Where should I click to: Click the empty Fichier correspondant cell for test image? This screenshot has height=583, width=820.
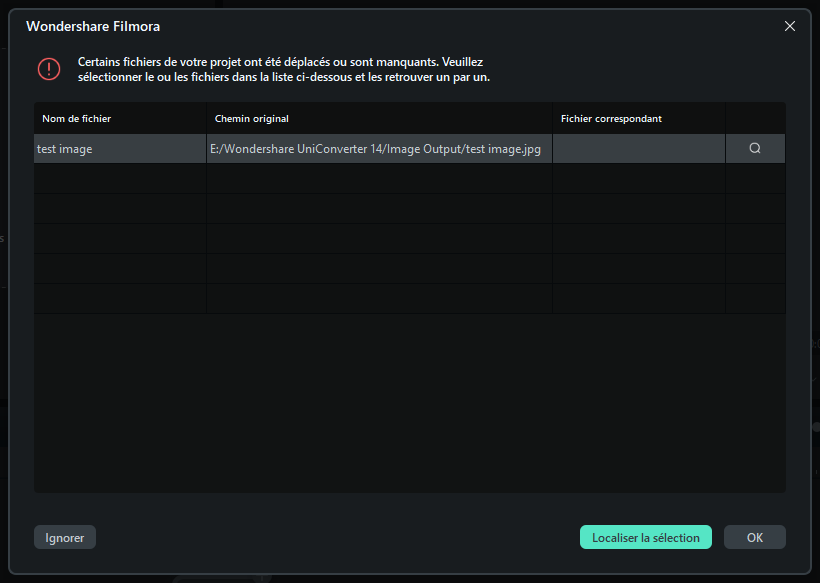click(x=639, y=148)
